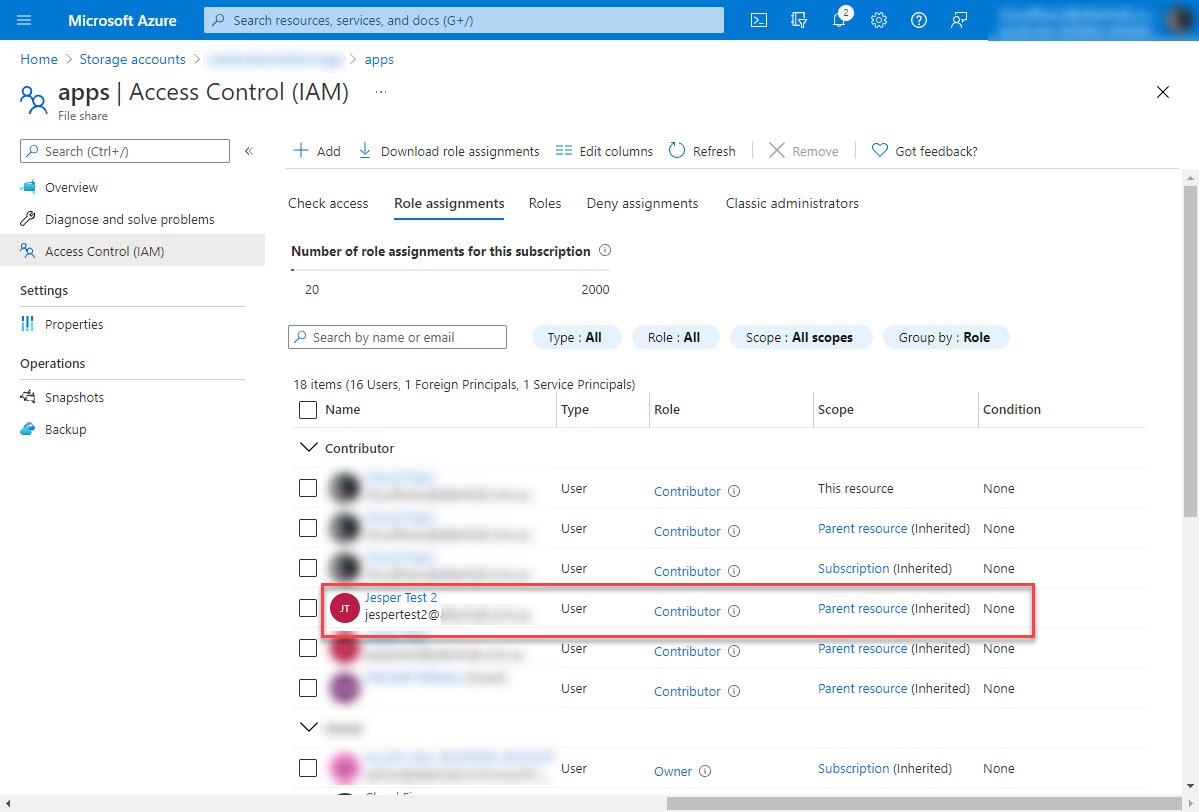The width and height of the screenshot is (1199, 812).
Task: Click the apps breadcrumb link
Action: tap(379, 59)
